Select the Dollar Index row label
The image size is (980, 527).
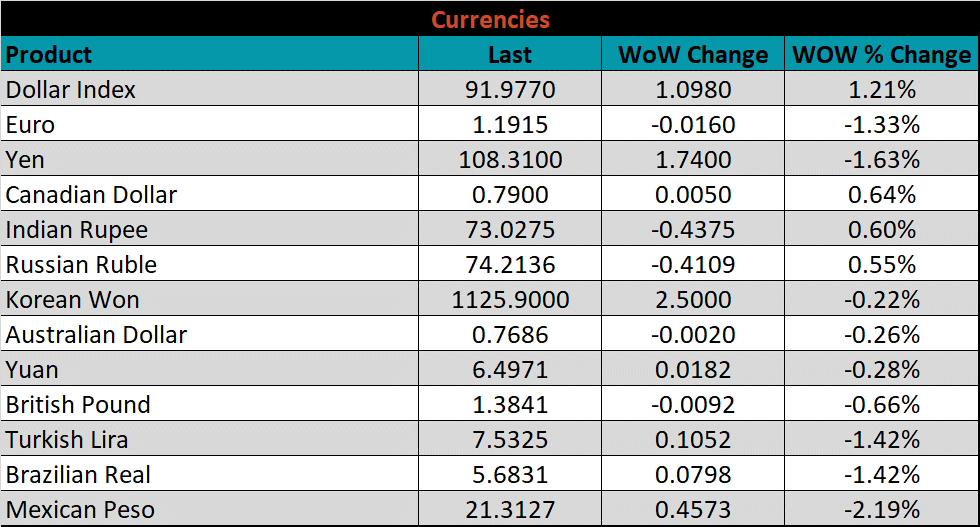(71, 90)
